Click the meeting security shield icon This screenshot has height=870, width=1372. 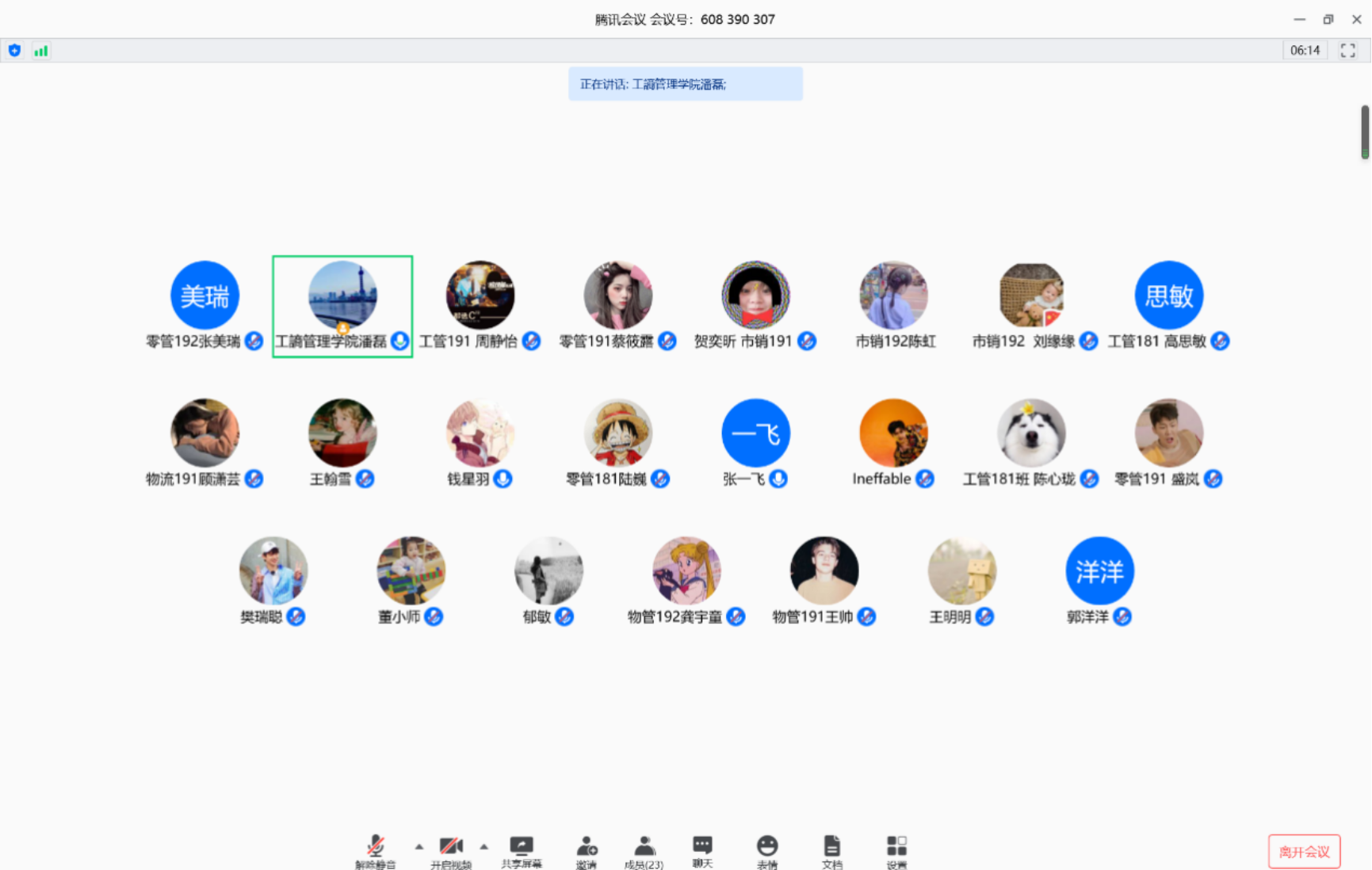tap(14, 50)
